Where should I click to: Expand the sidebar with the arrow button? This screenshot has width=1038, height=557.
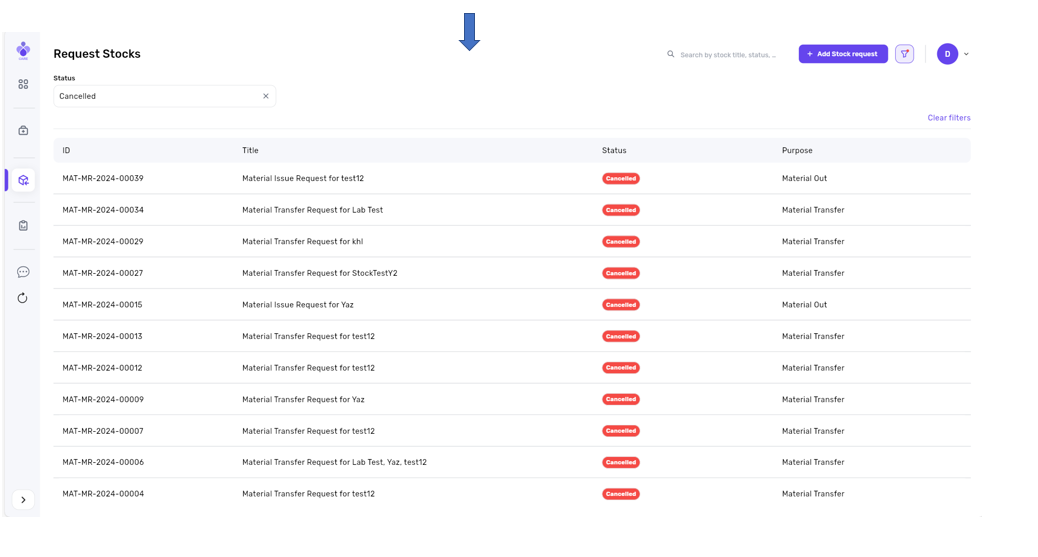[x=23, y=500]
